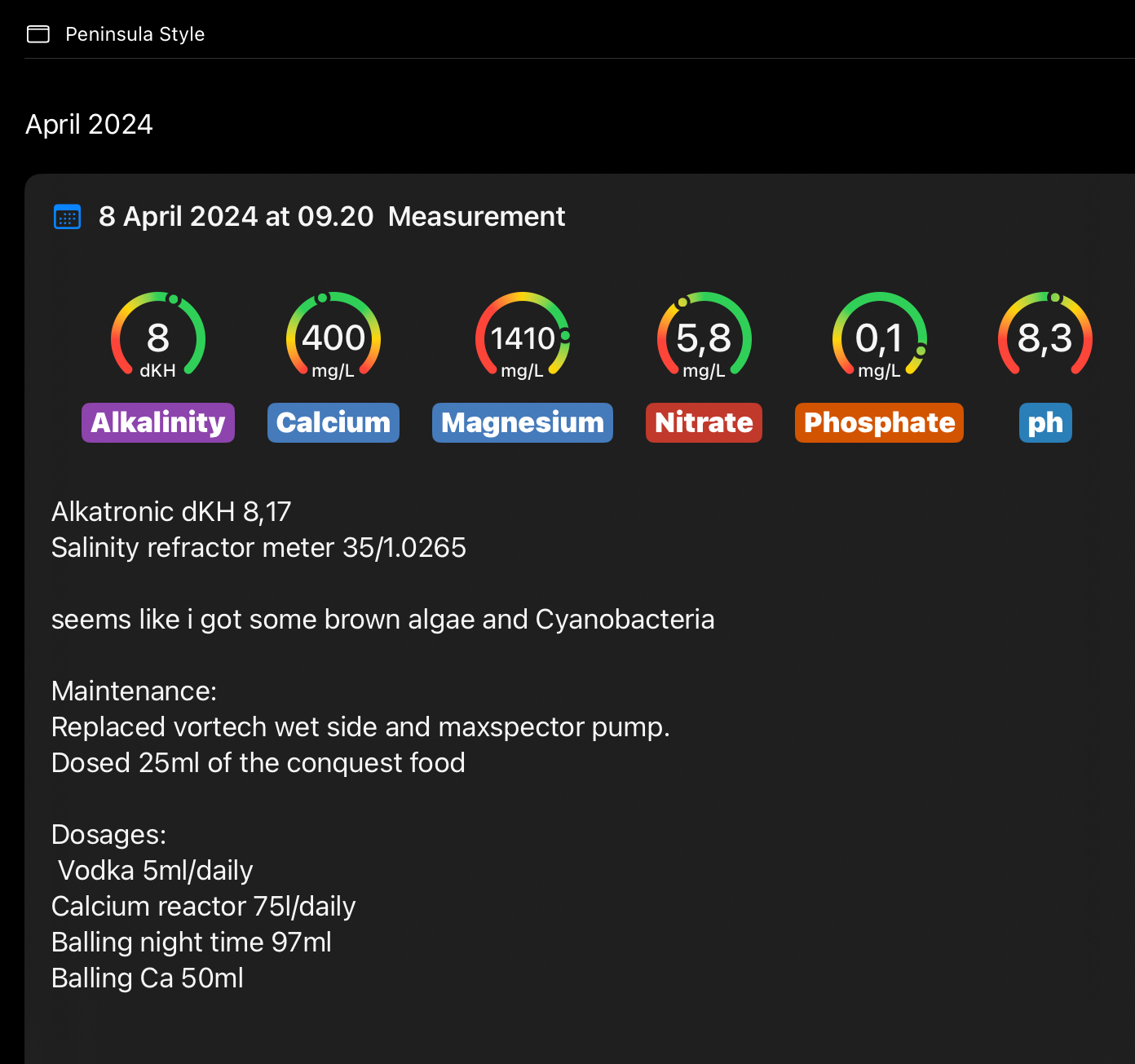The image size is (1135, 1064).
Task: Open the Peninsula Style aquarium title
Action: 135,34
